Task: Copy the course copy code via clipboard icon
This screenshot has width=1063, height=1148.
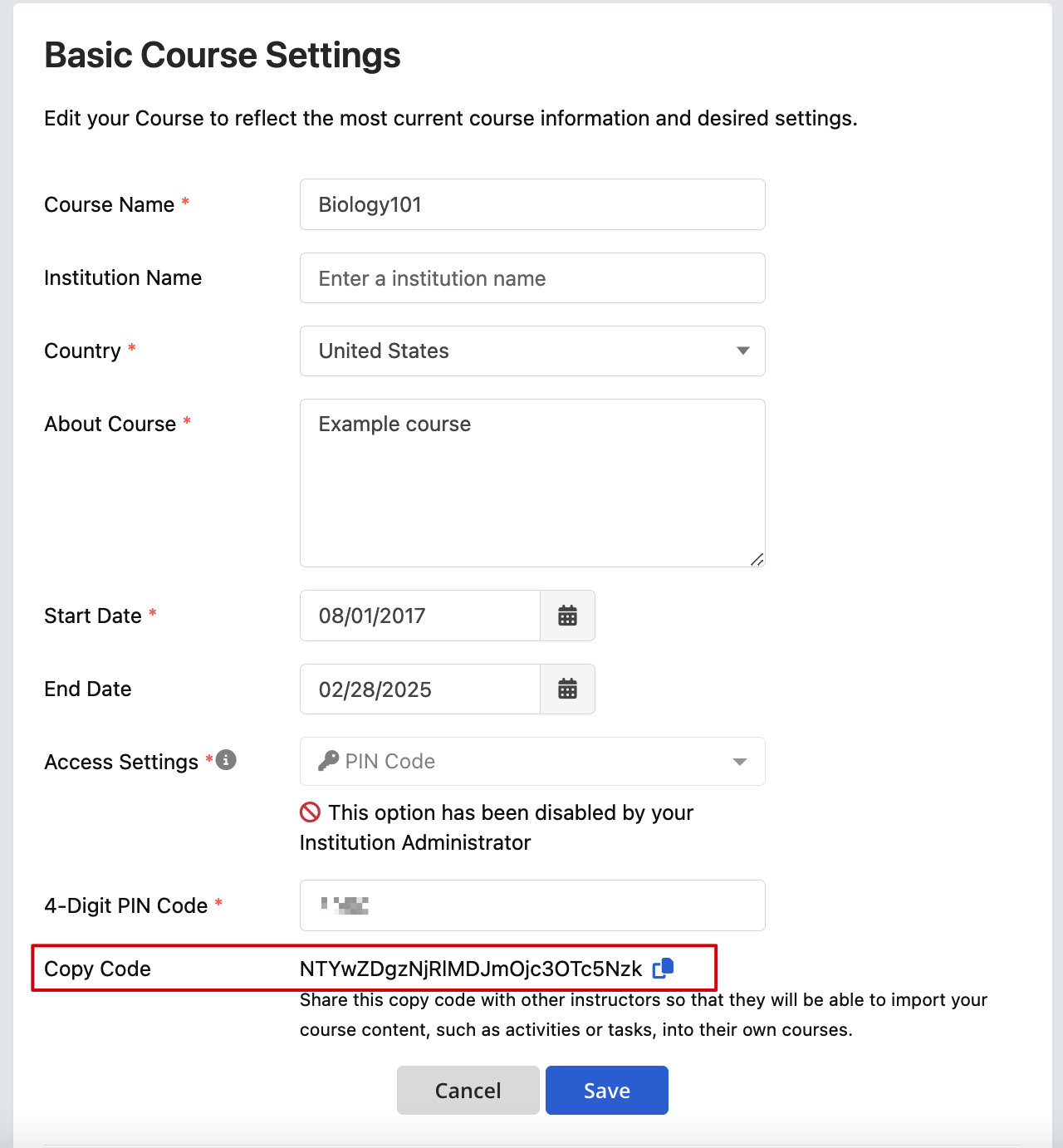Action: [x=663, y=969]
